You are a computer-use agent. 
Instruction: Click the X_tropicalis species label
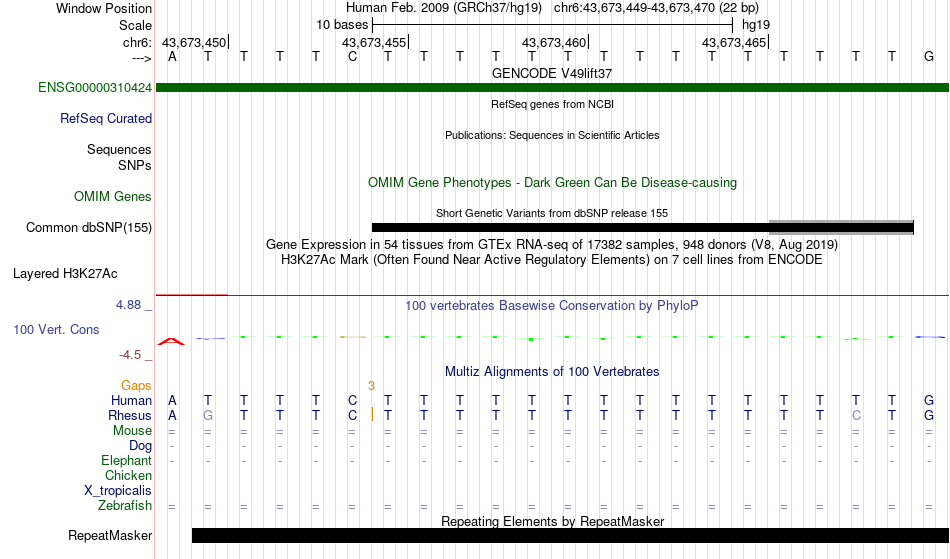click(118, 491)
